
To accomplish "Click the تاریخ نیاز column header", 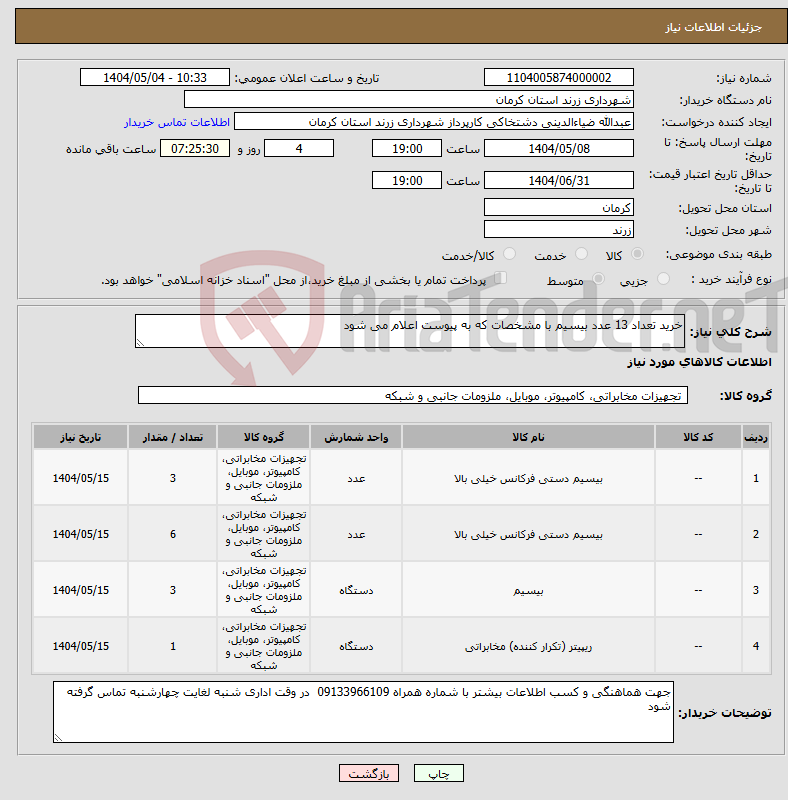I will 81,437.
